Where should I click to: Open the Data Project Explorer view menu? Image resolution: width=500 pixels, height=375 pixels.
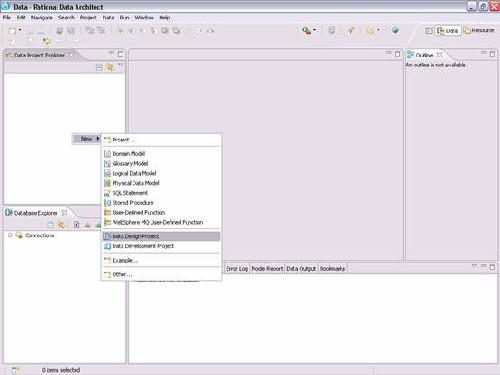120,65
